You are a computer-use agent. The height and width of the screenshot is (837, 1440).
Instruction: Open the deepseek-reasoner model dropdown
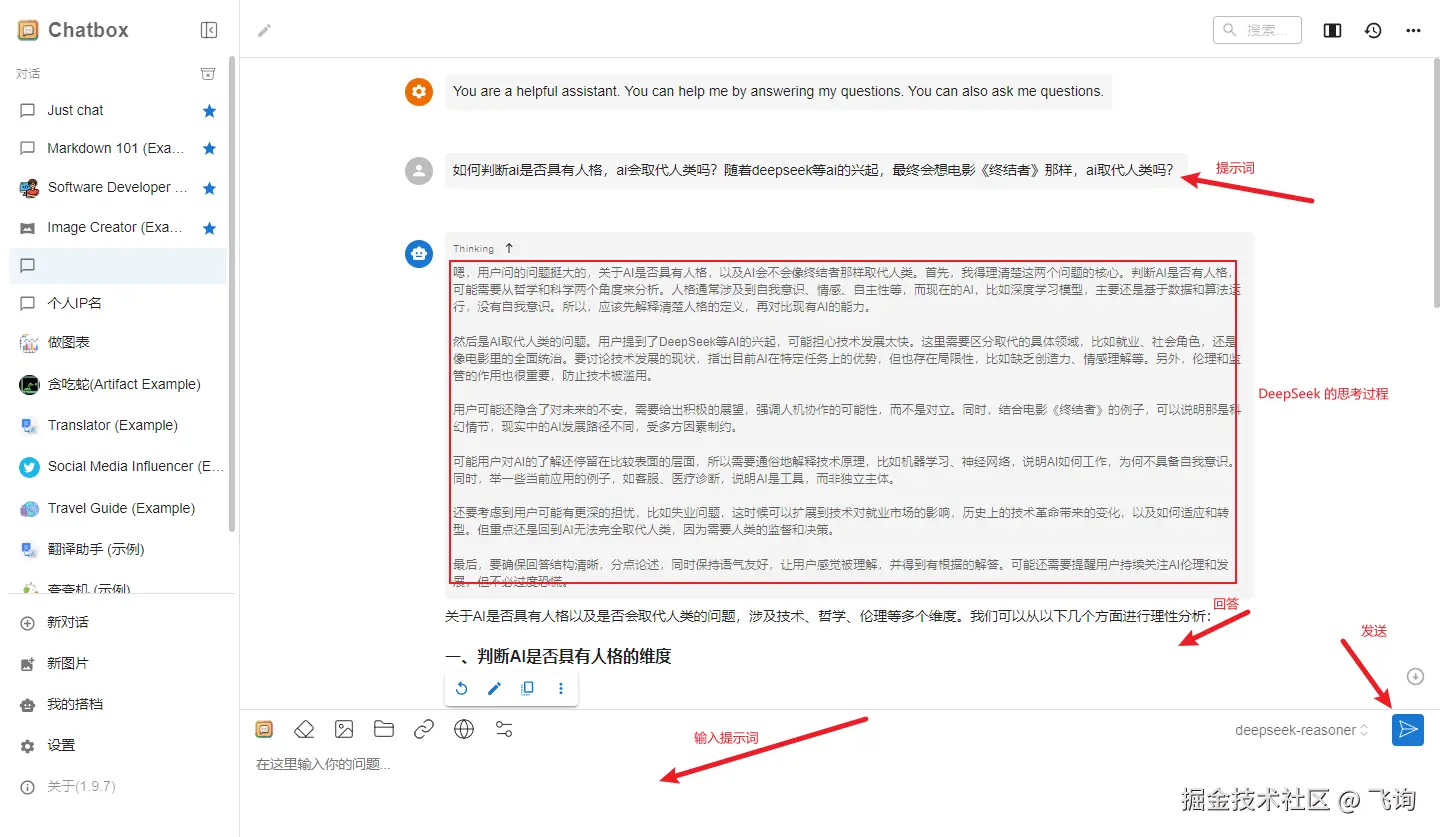1301,730
